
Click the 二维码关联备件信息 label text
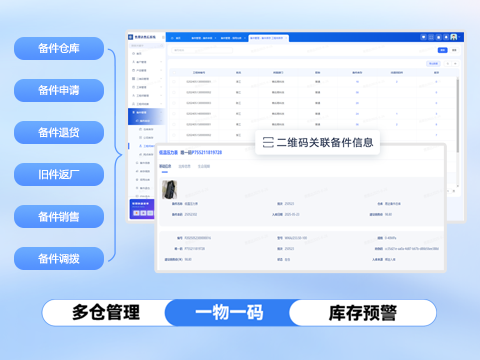coord(325,142)
